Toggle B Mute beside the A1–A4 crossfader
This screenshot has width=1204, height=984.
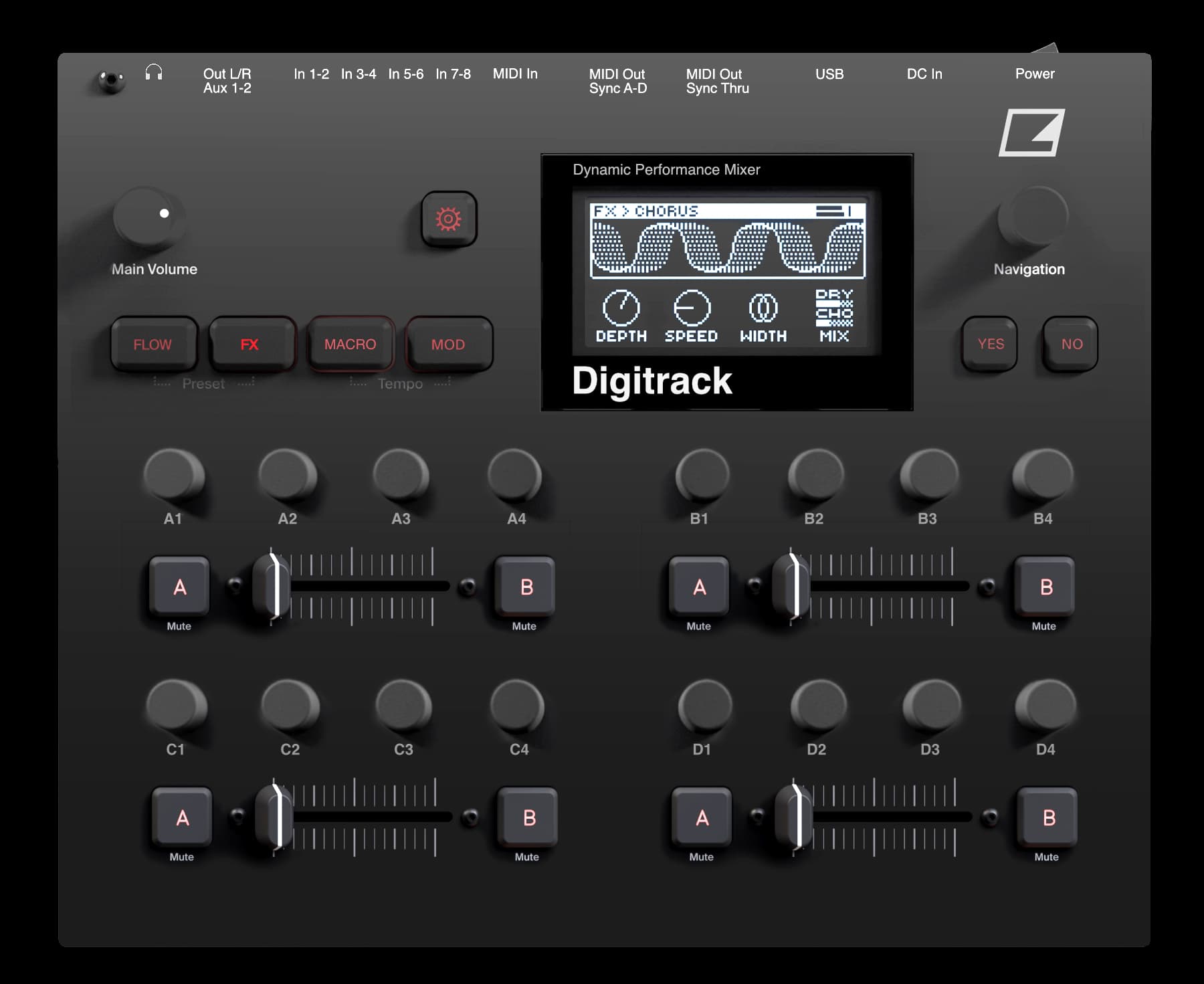pos(525,586)
